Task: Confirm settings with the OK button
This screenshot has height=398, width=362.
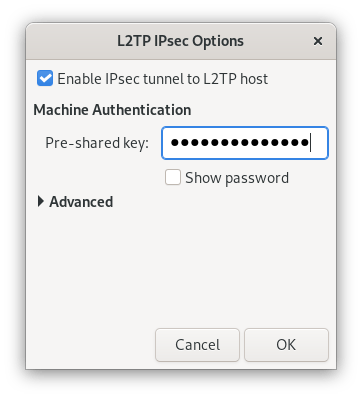Action: tap(286, 345)
